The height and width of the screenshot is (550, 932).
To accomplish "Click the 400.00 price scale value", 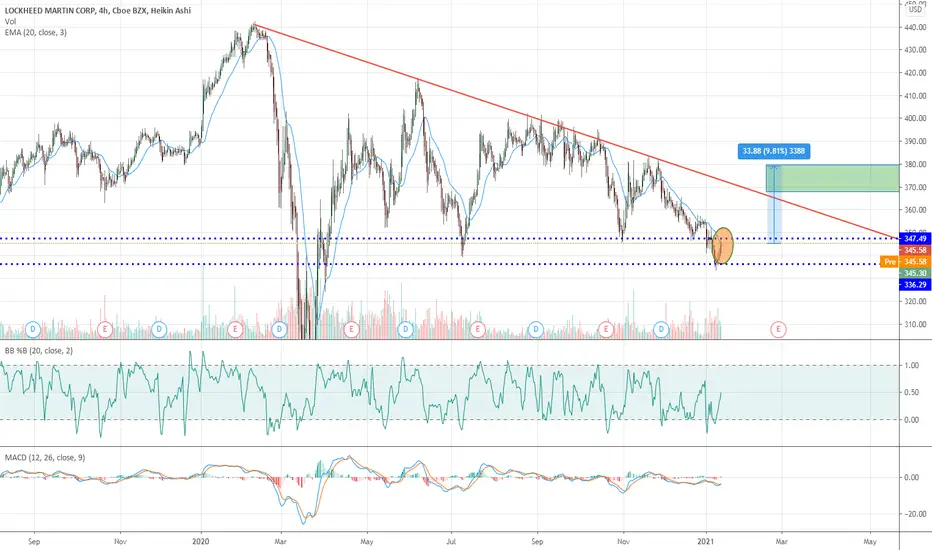I will [x=915, y=118].
